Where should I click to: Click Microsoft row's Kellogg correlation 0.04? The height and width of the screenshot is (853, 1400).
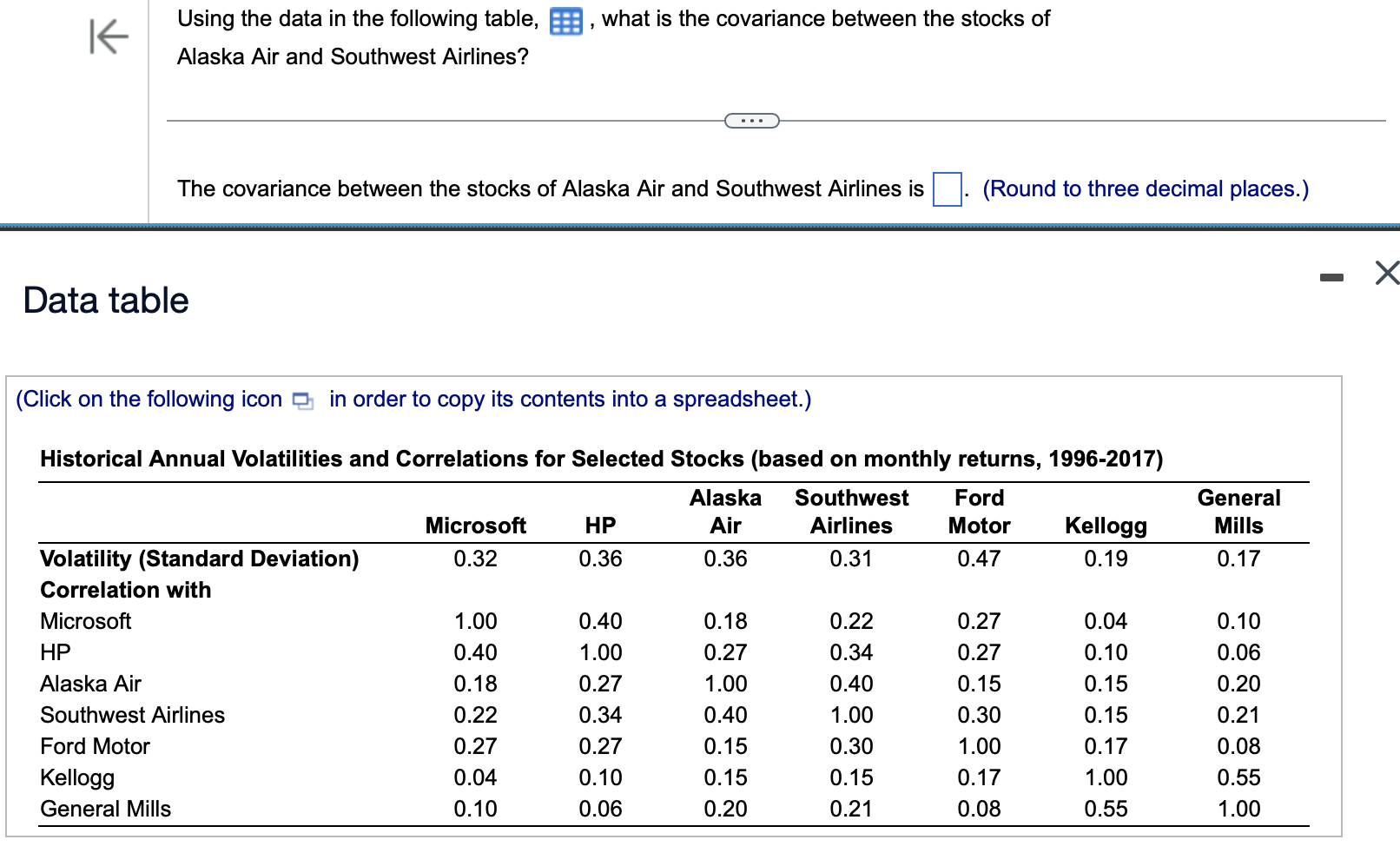[x=1106, y=621]
